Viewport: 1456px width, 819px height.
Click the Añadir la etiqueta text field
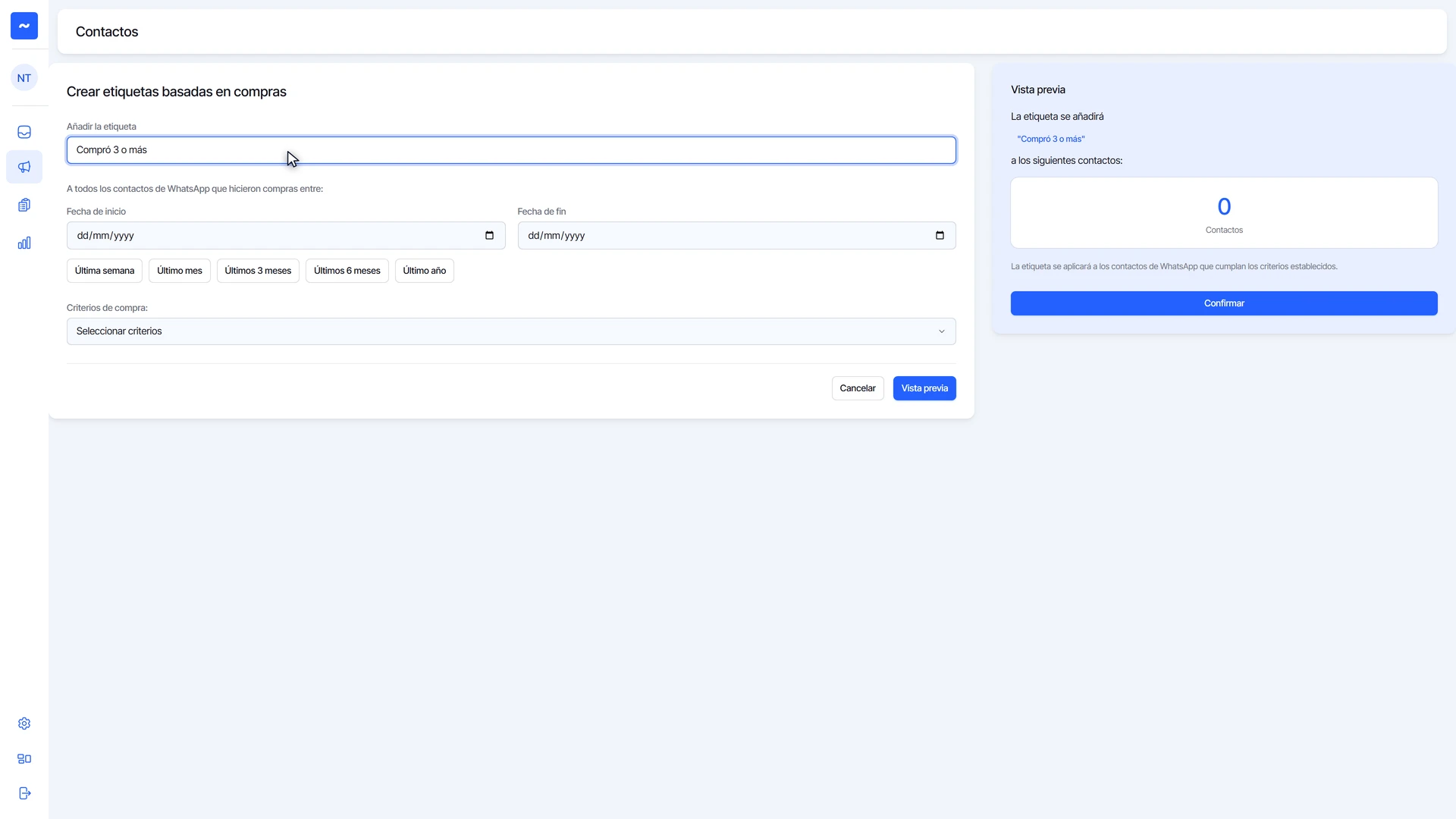tap(511, 150)
